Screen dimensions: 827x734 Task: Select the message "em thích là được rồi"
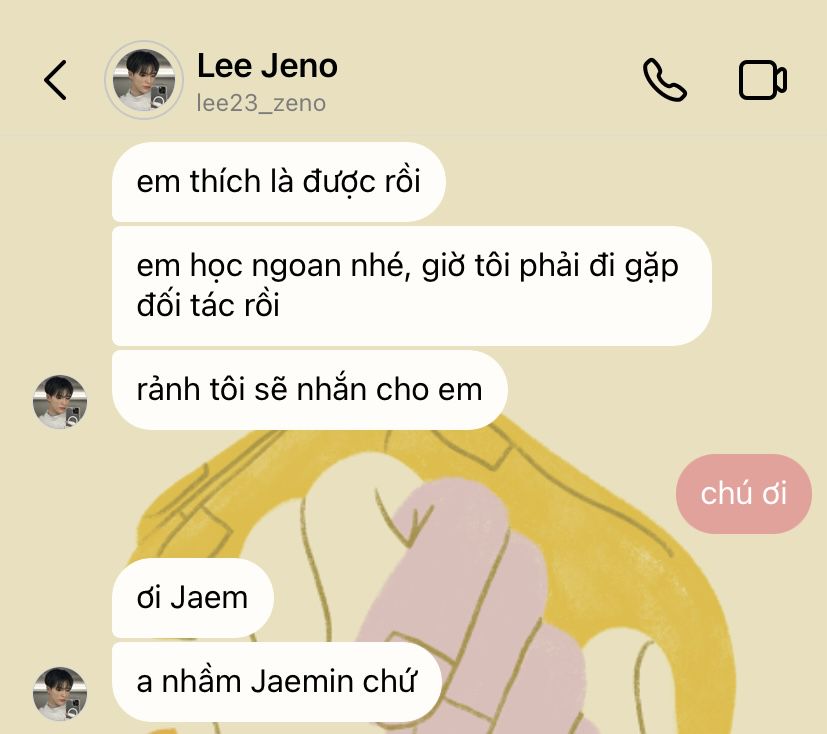point(278,182)
